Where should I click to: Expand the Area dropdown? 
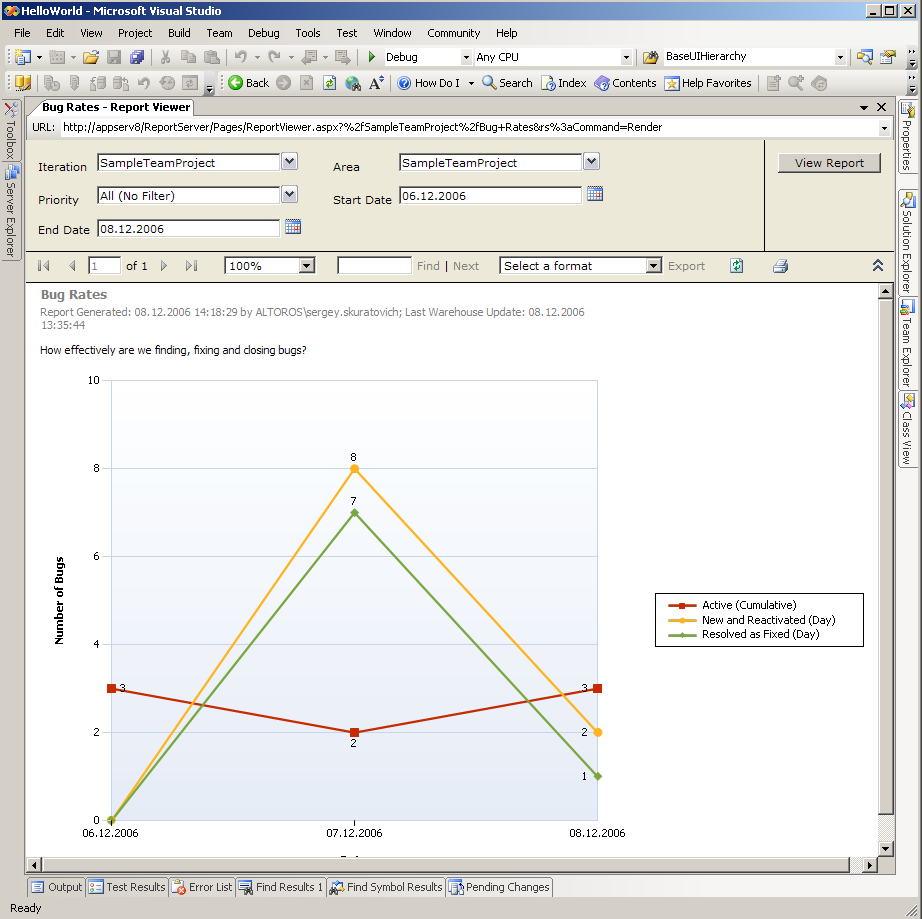592,161
